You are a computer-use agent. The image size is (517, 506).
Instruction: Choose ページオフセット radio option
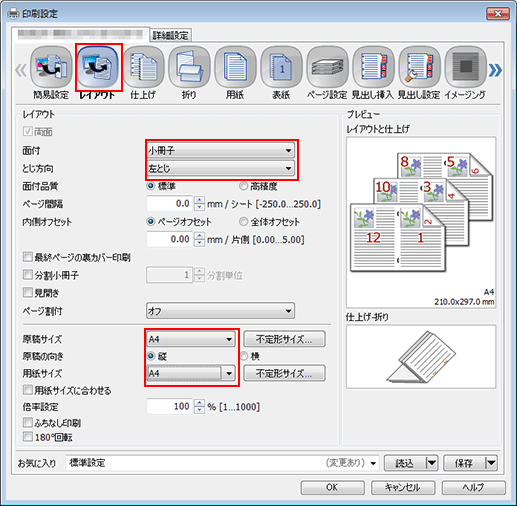point(151,221)
